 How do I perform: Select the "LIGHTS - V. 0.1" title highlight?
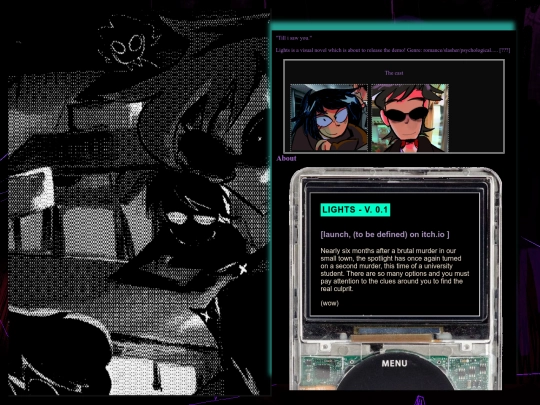pos(355,210)
